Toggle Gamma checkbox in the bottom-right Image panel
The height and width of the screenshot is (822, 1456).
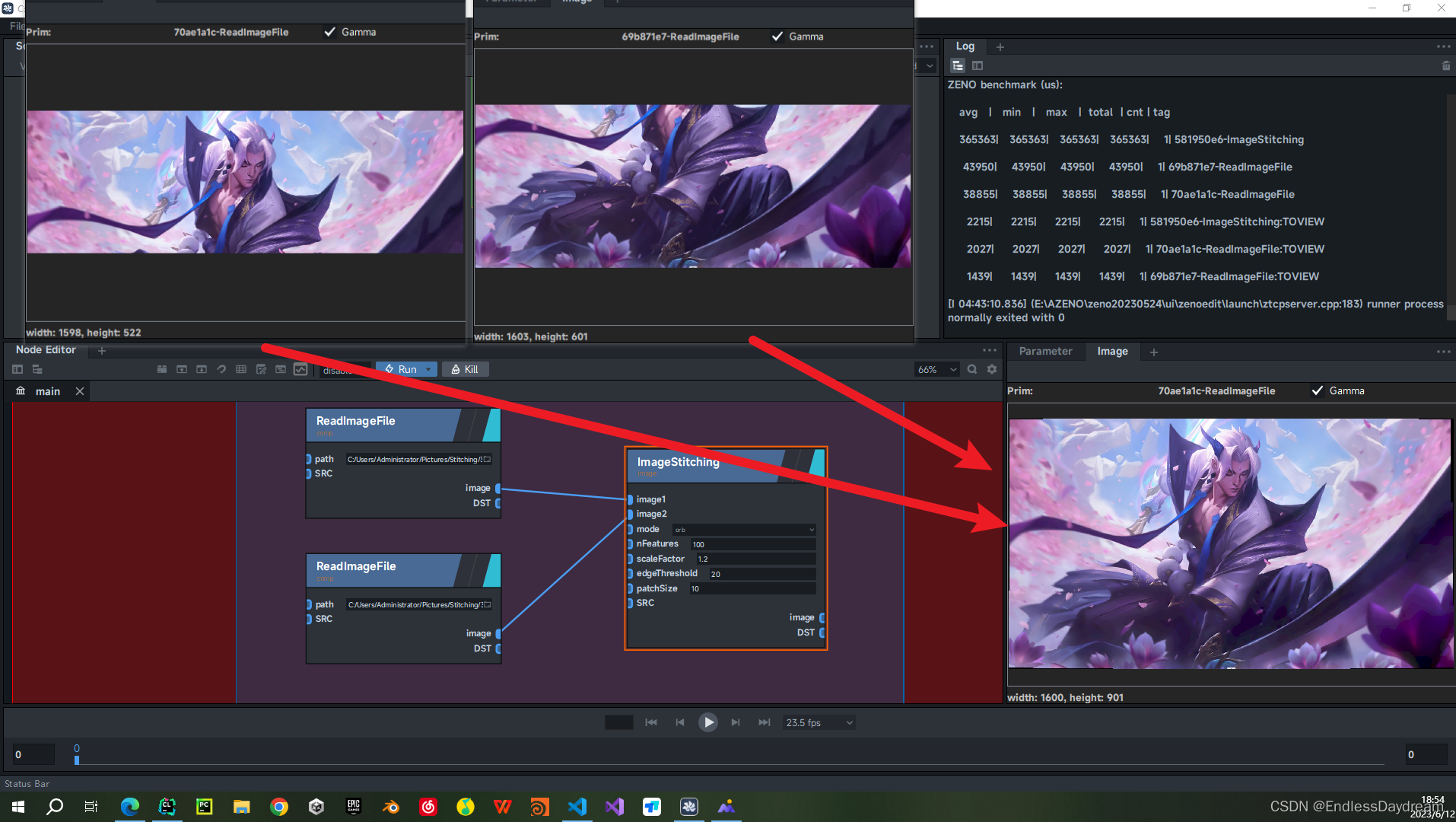click(1317, 390)
